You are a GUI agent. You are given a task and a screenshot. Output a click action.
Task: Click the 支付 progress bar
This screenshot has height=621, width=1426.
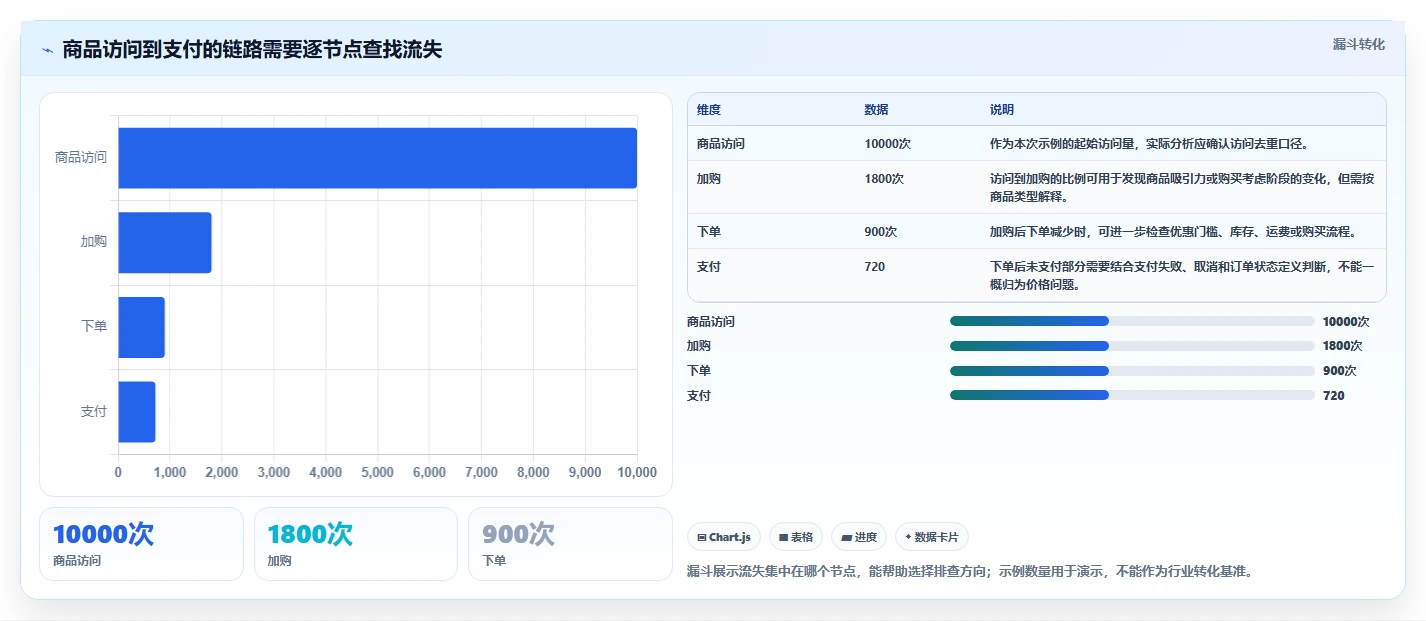point(1132,395)
